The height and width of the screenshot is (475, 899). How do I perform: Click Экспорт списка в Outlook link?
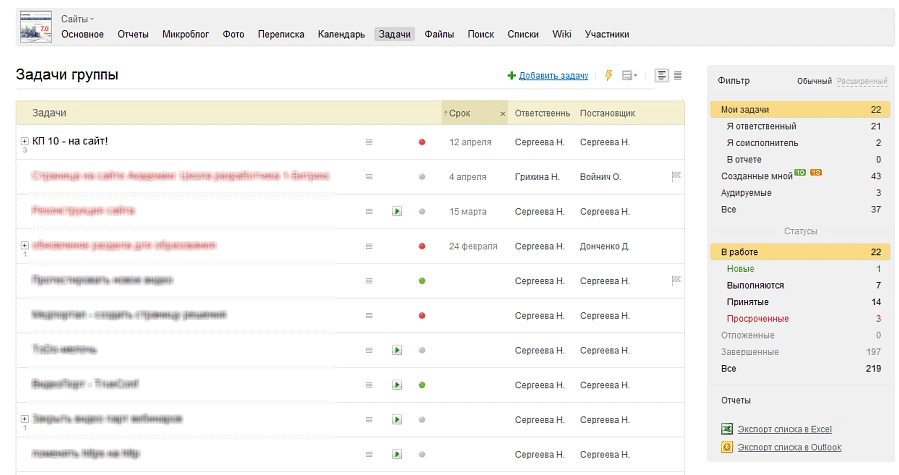point(789,447)
